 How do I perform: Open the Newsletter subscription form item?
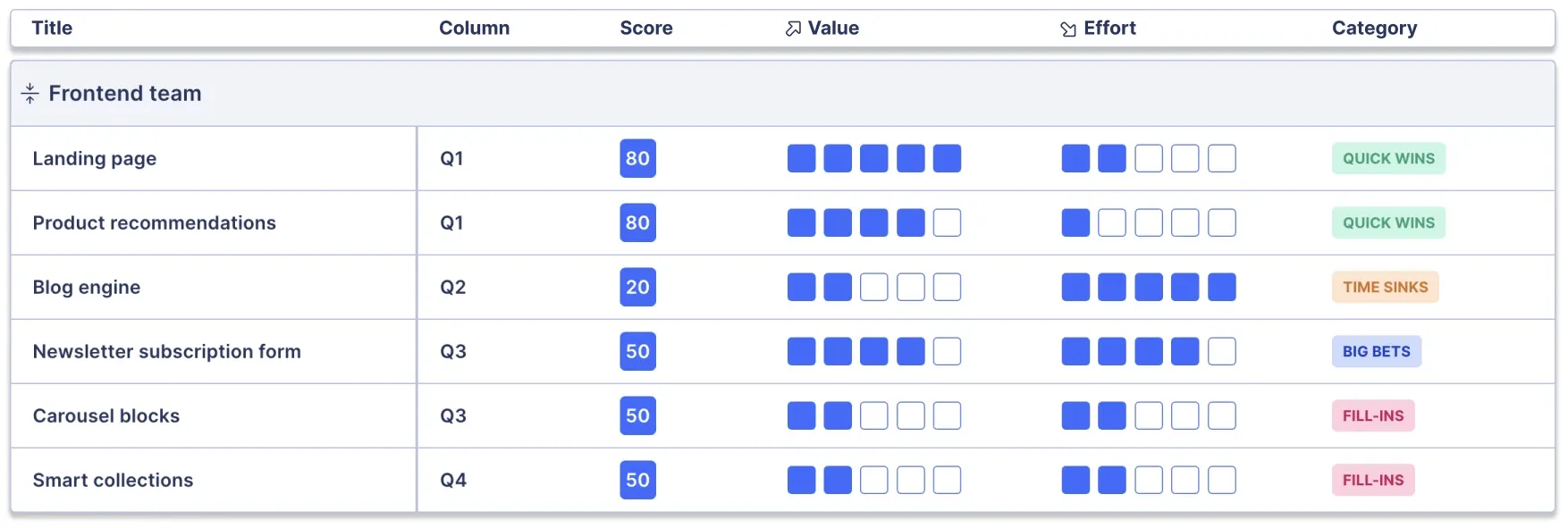166,351
